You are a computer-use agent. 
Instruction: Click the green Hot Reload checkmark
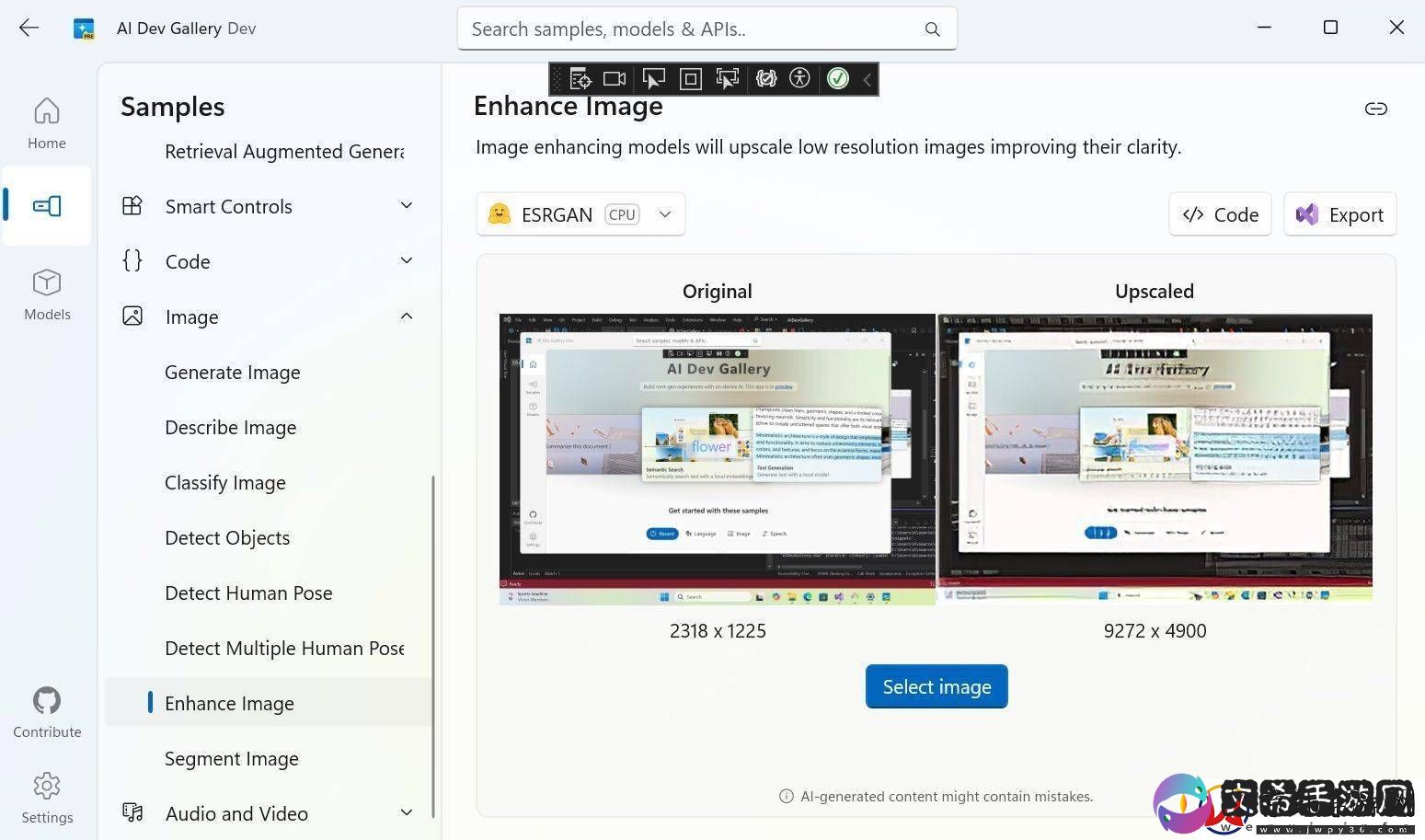(x=837, y=79)
